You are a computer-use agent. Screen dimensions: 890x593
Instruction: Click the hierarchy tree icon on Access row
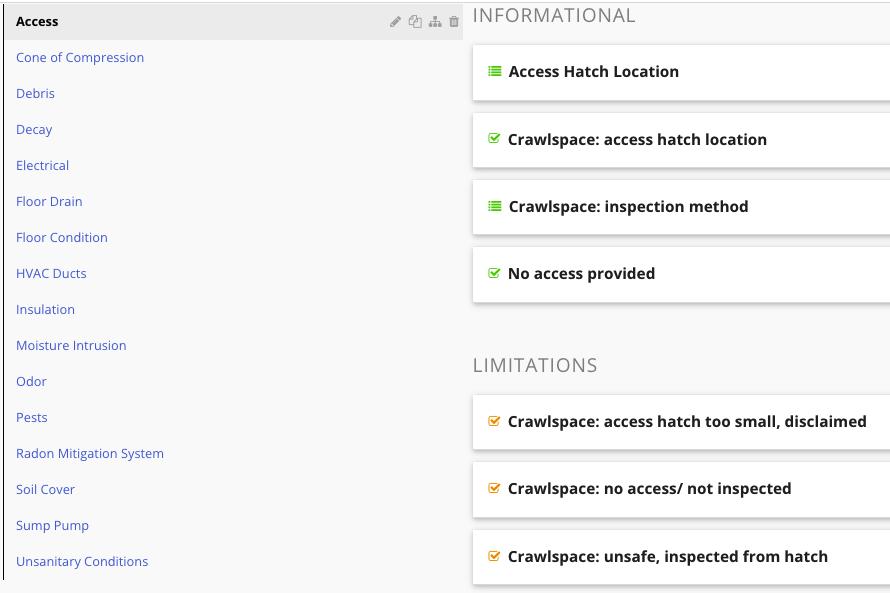click(x=435, y=22)
